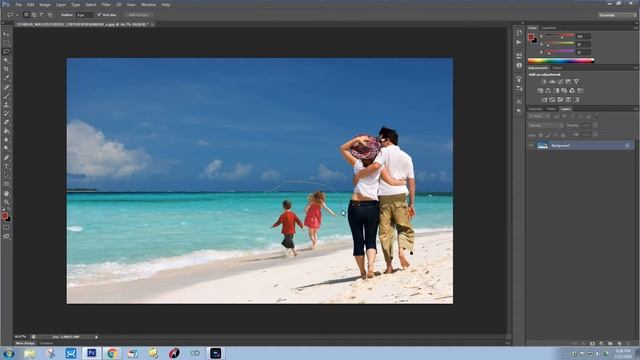The image size is (640, 360).
Task: Open the collapsed Character panel icon
Action: point(519,101)
